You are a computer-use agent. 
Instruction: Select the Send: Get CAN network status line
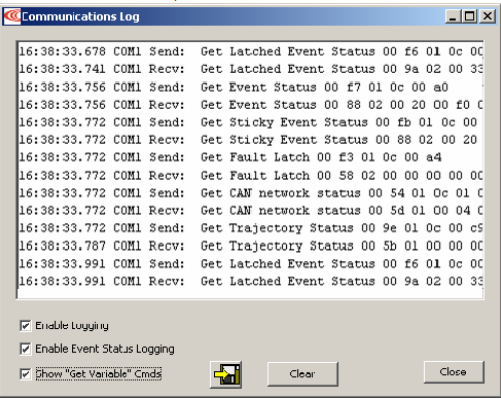click(x=251, y=193)
